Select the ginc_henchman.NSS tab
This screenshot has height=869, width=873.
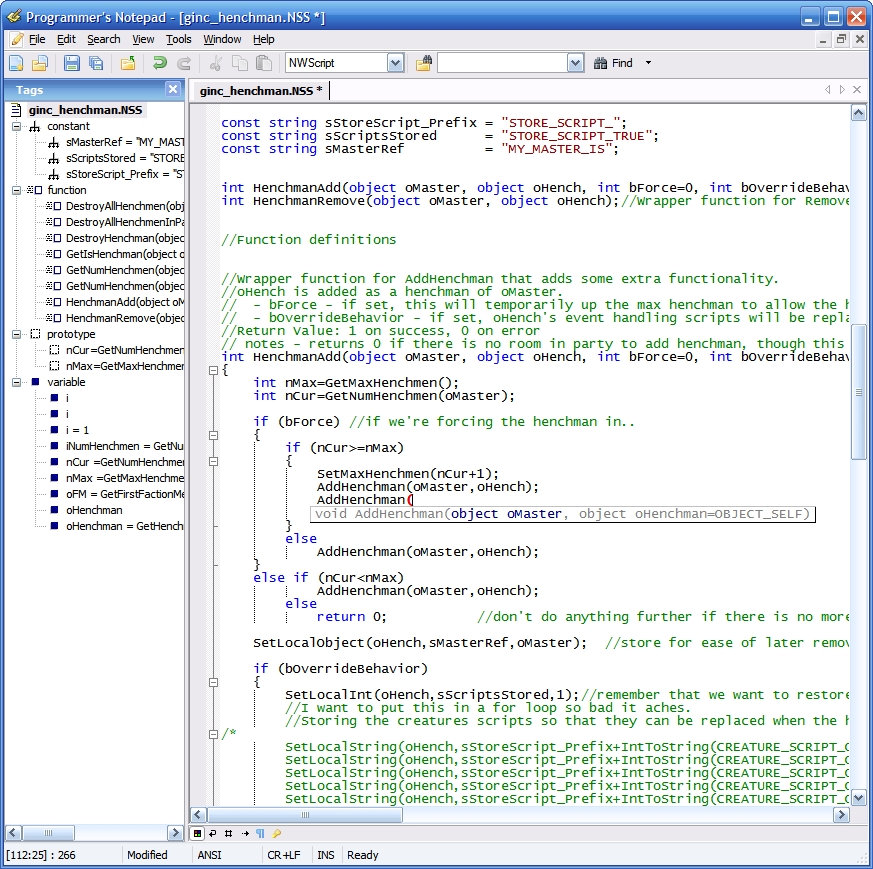pos(260,91)
